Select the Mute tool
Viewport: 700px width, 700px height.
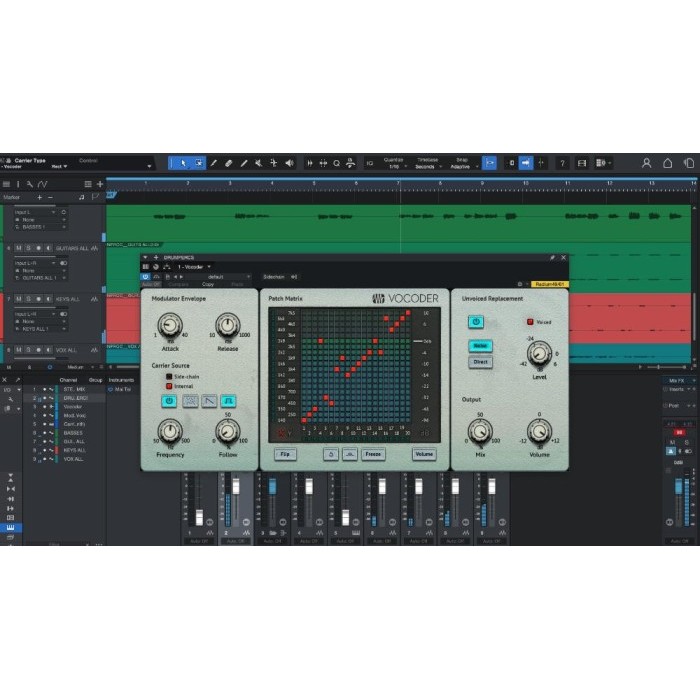tap(258, 163)
